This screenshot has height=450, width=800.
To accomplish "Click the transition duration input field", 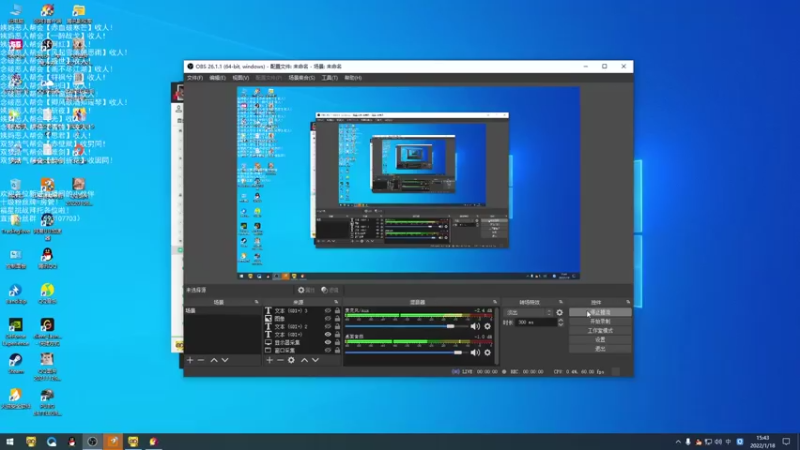I will (x=536, y=322).
